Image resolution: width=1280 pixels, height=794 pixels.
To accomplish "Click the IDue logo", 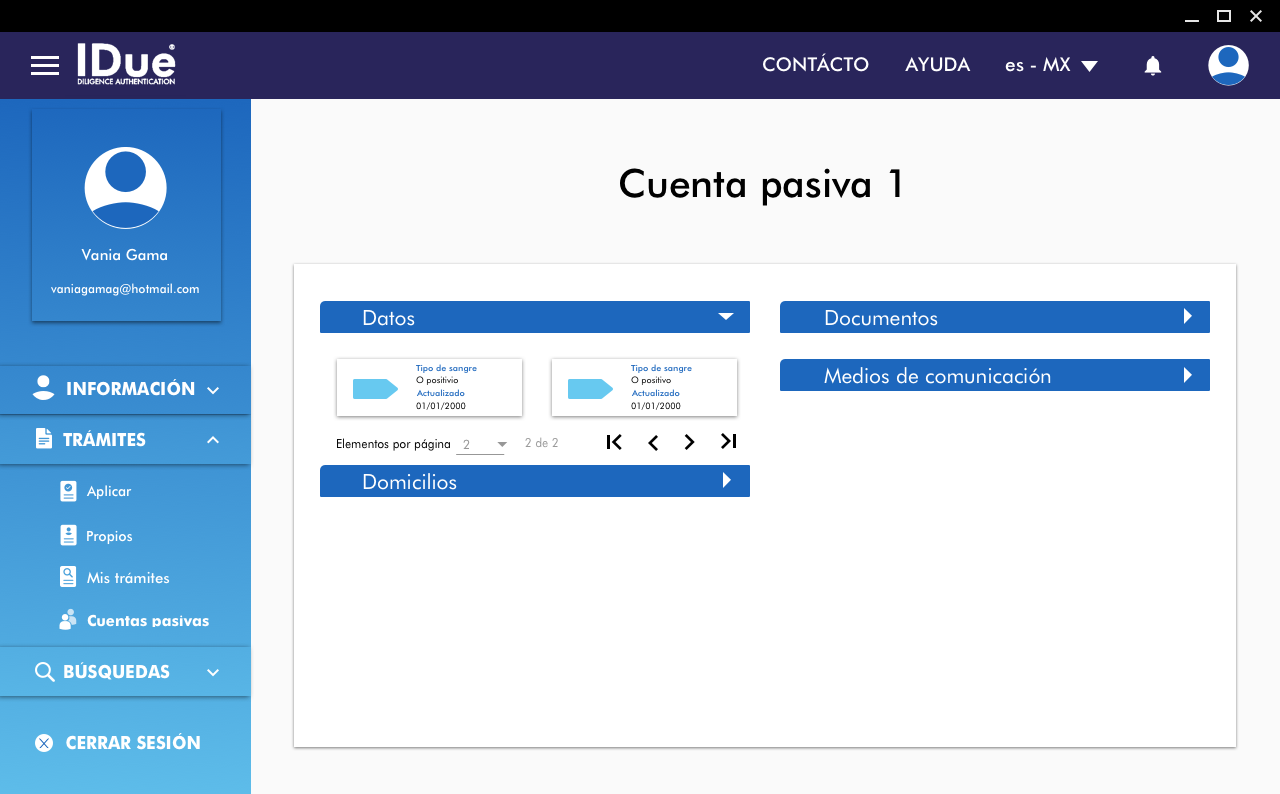I will coord(126,64).
